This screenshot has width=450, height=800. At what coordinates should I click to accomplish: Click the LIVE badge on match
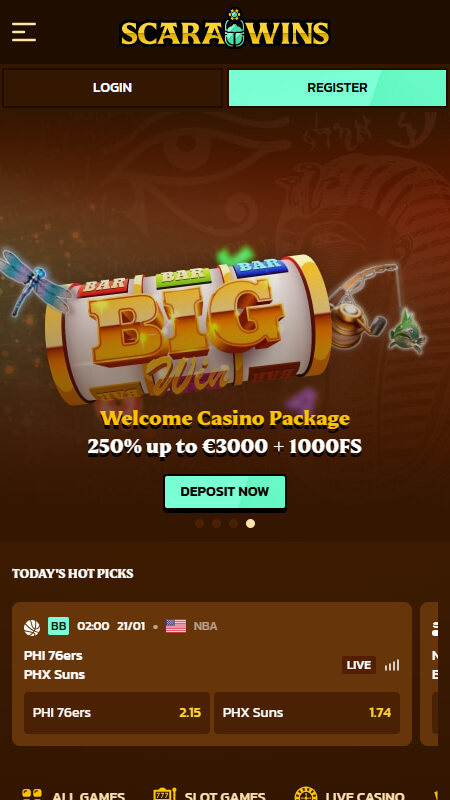[x=359, y=665]
